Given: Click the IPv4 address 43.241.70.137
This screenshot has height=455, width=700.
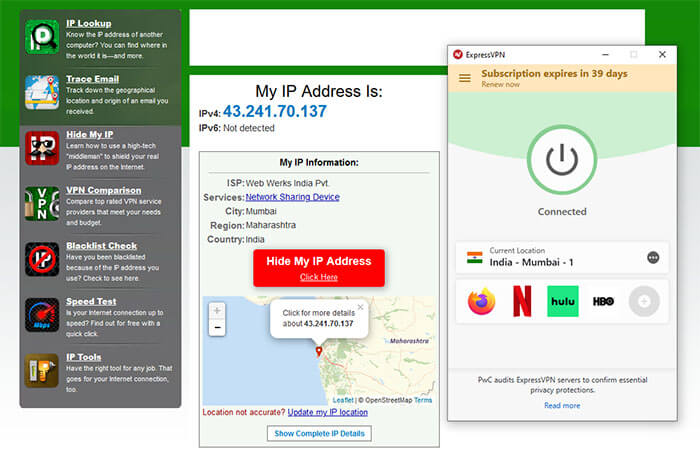Looking at the screenshot, I should click(275, 111).
